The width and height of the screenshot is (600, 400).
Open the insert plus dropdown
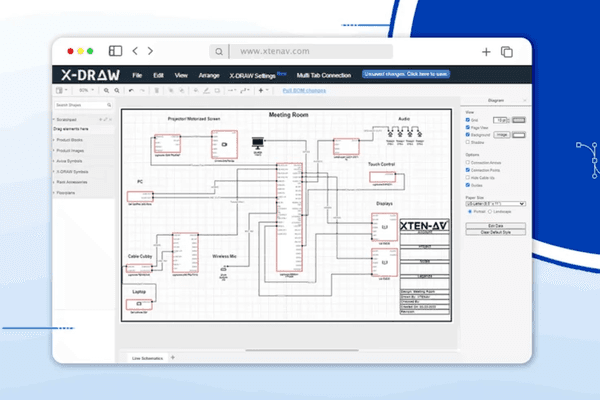coord(263,91)
